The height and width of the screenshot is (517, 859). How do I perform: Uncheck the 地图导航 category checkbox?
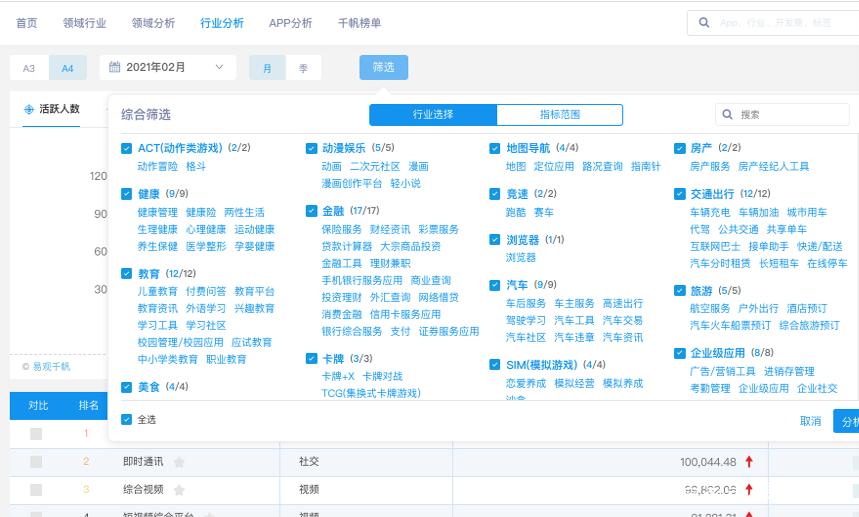495,148
